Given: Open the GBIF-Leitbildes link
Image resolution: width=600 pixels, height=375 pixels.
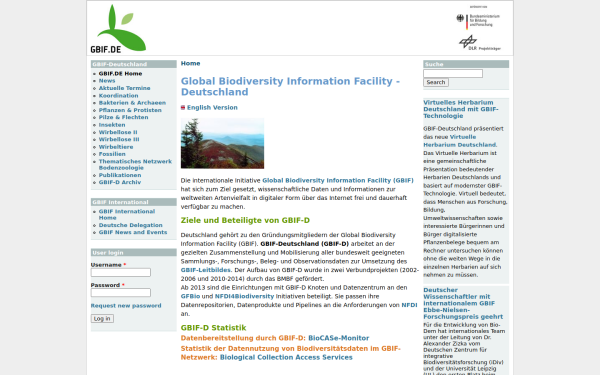Looking at the screenshot, I should (206, 270).
